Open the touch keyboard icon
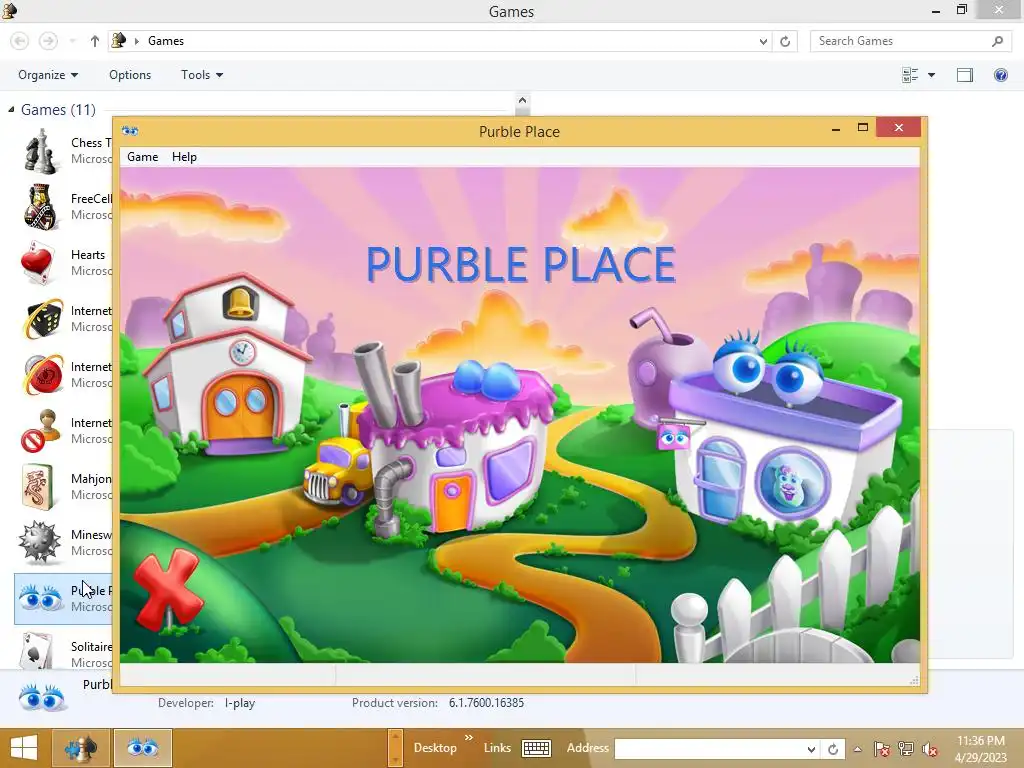Viewport: 1024px width, 768px height. tap(536, 748)
